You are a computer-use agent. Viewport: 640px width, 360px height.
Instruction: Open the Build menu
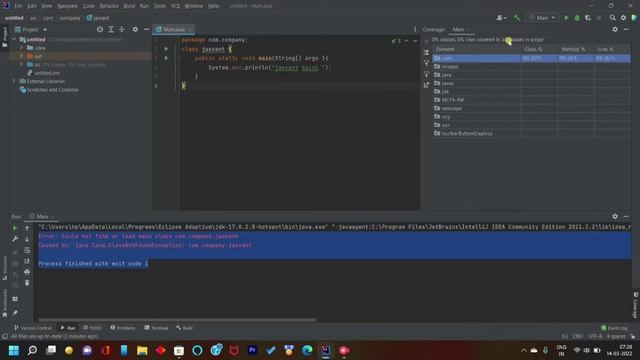click(129, 6)
